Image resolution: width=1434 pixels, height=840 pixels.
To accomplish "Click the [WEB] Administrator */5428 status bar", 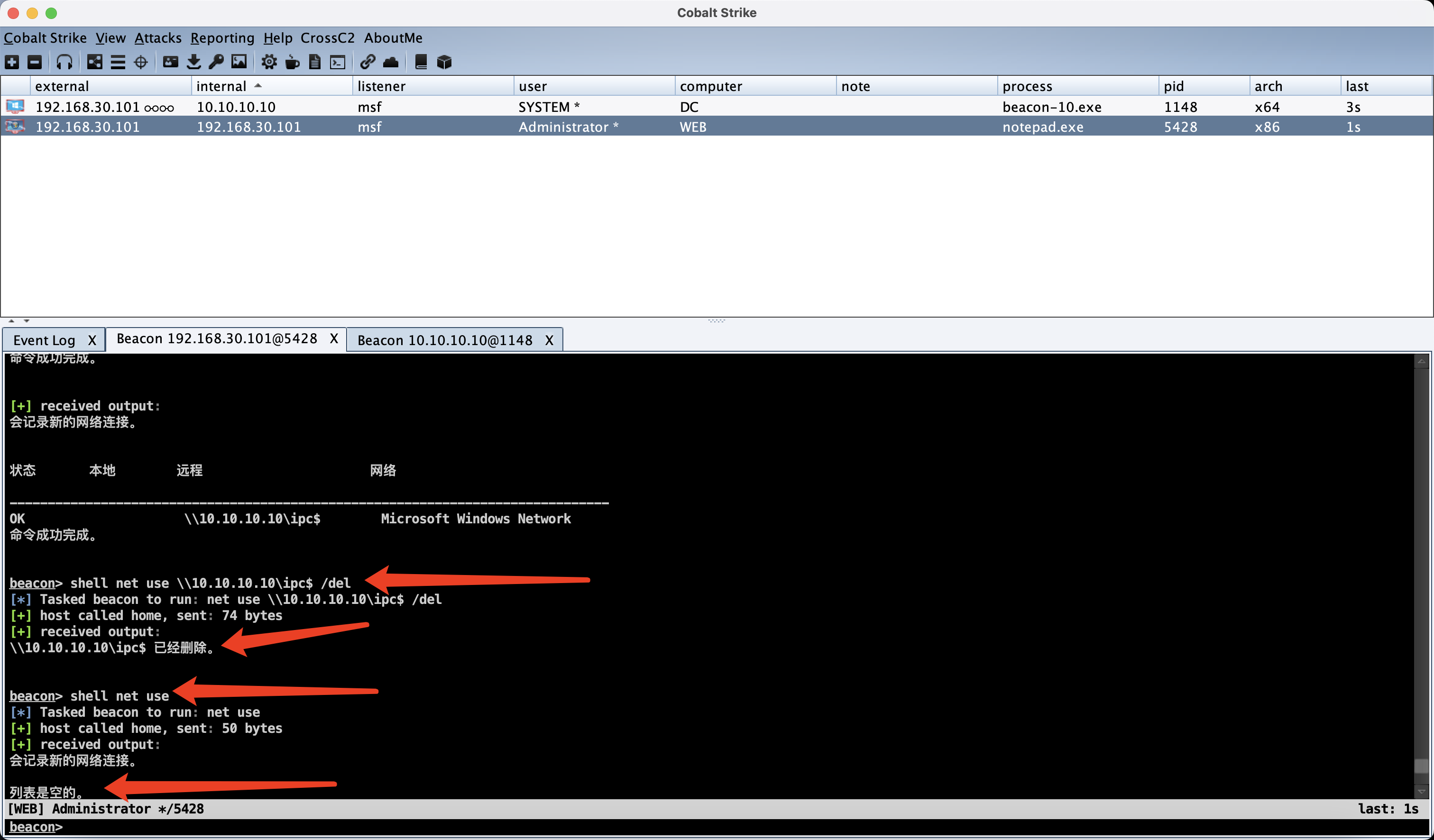I will tap(717, 809).
